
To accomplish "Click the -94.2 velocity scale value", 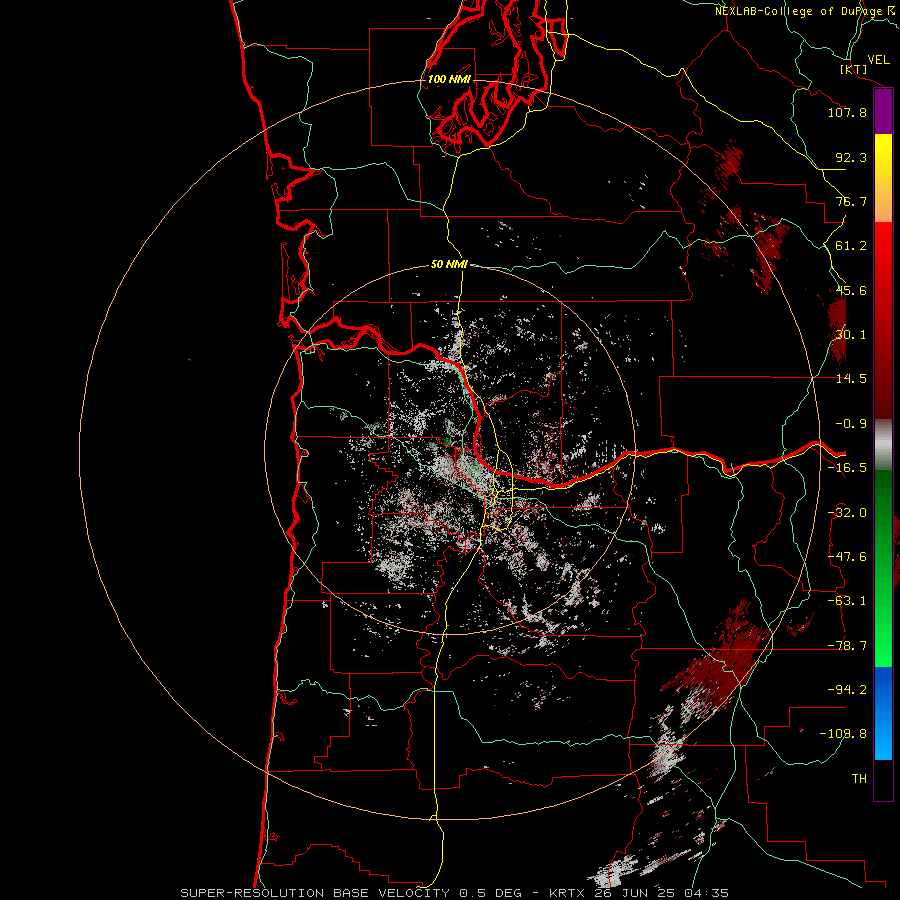I will [x=847, y=689].
